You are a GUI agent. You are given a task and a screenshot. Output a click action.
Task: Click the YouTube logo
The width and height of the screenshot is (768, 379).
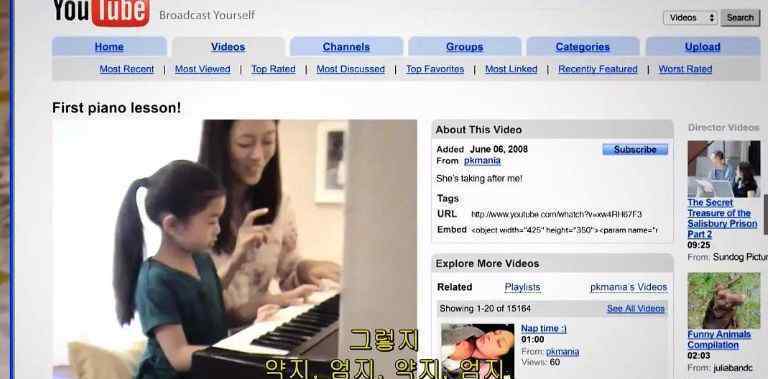coord(101,12)
